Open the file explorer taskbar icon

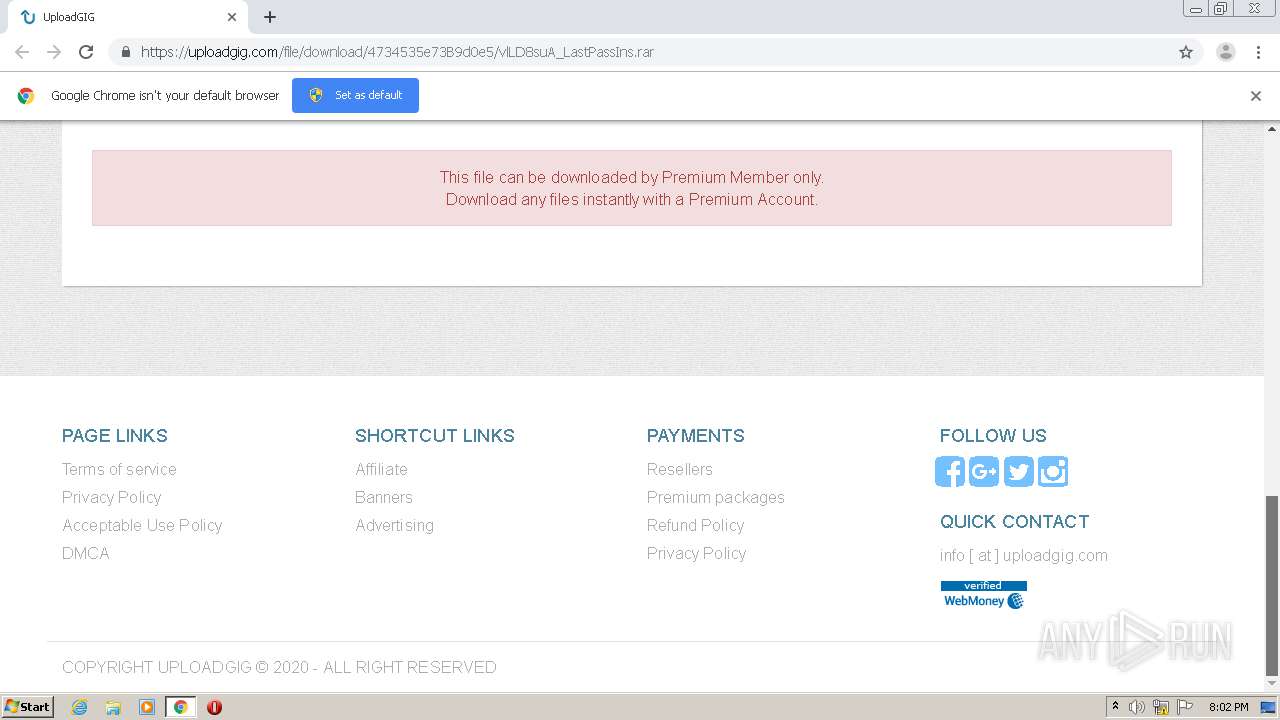[113, 707]
